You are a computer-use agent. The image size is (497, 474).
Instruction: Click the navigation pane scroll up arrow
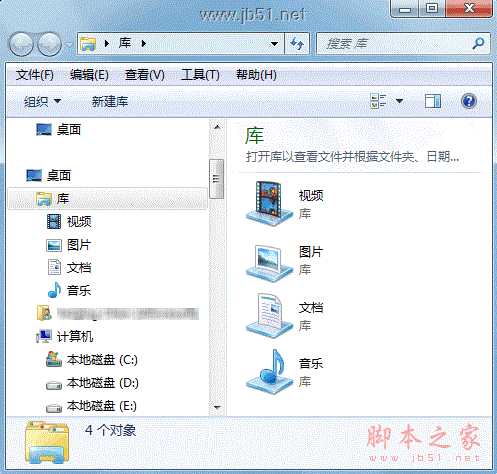coord(217,127)
